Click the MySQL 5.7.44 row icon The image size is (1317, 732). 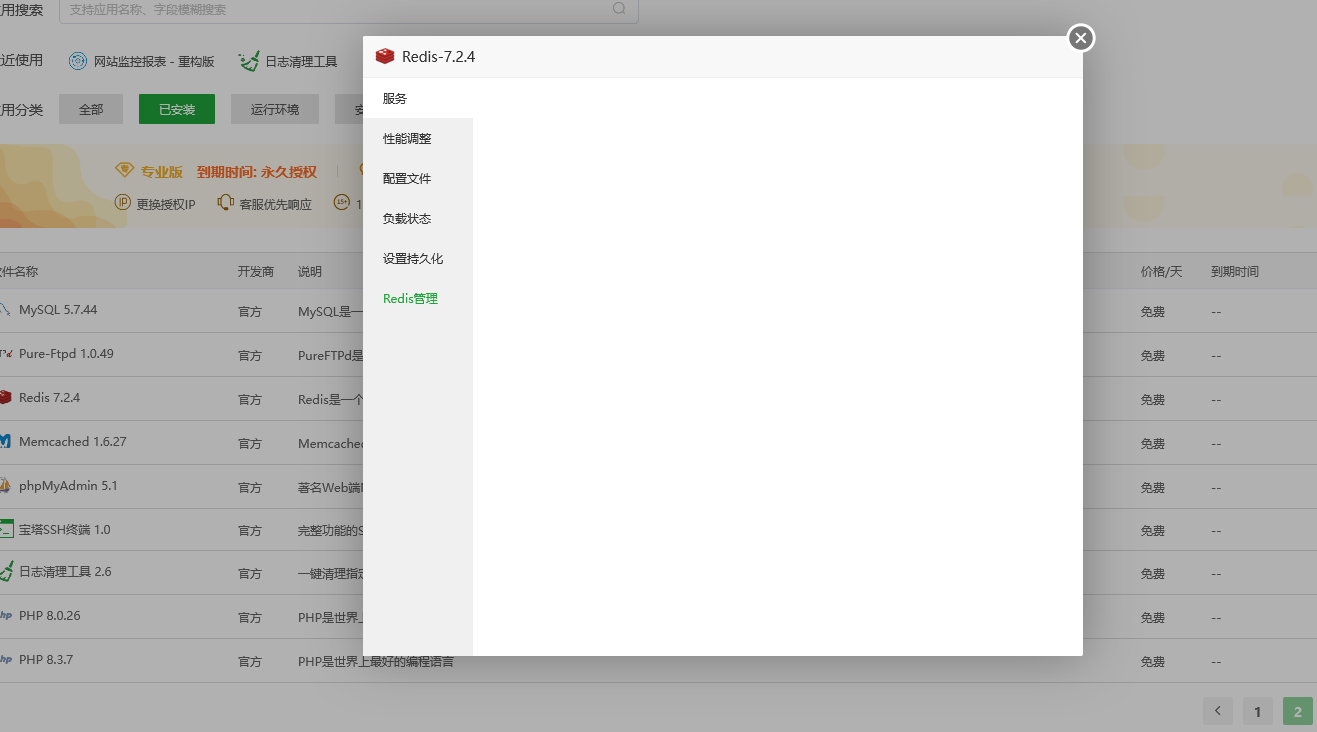5,310
